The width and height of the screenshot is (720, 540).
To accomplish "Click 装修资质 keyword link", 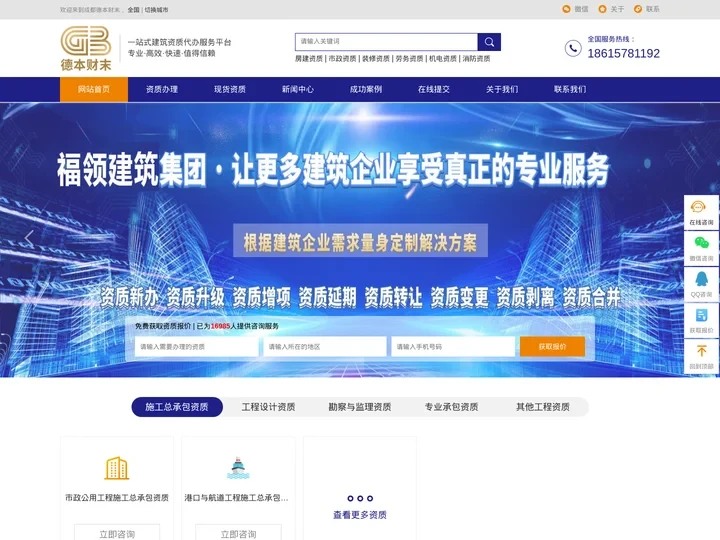I will pos(376,59).
